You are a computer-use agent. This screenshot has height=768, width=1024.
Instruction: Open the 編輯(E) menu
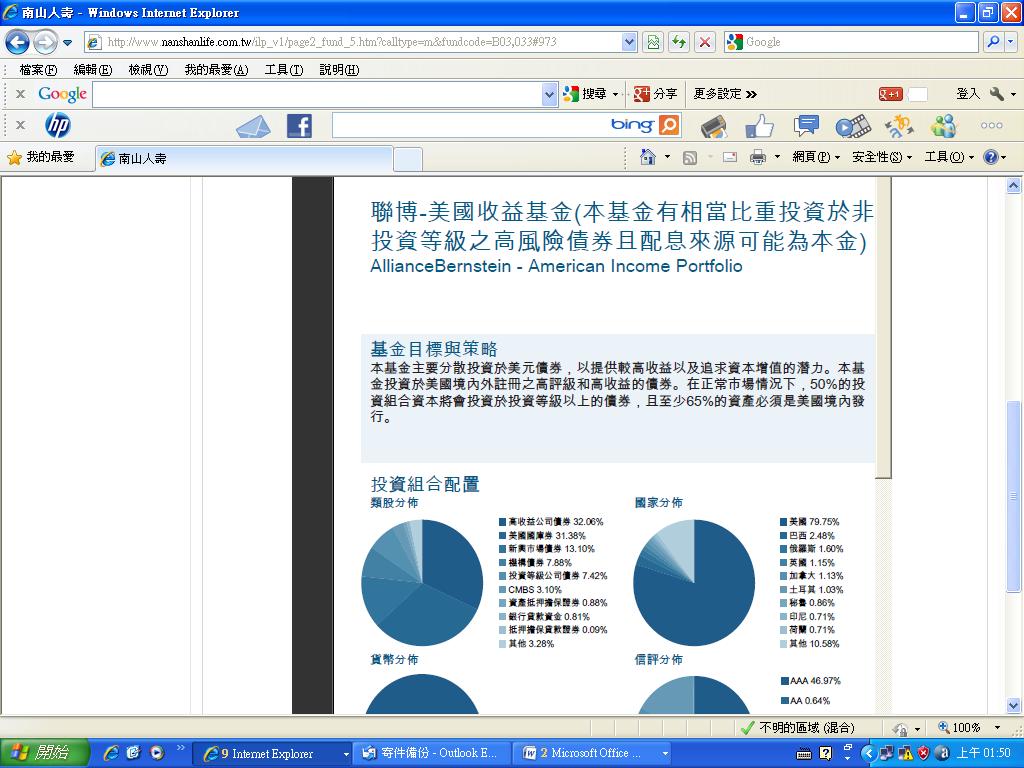click(93, 70)
